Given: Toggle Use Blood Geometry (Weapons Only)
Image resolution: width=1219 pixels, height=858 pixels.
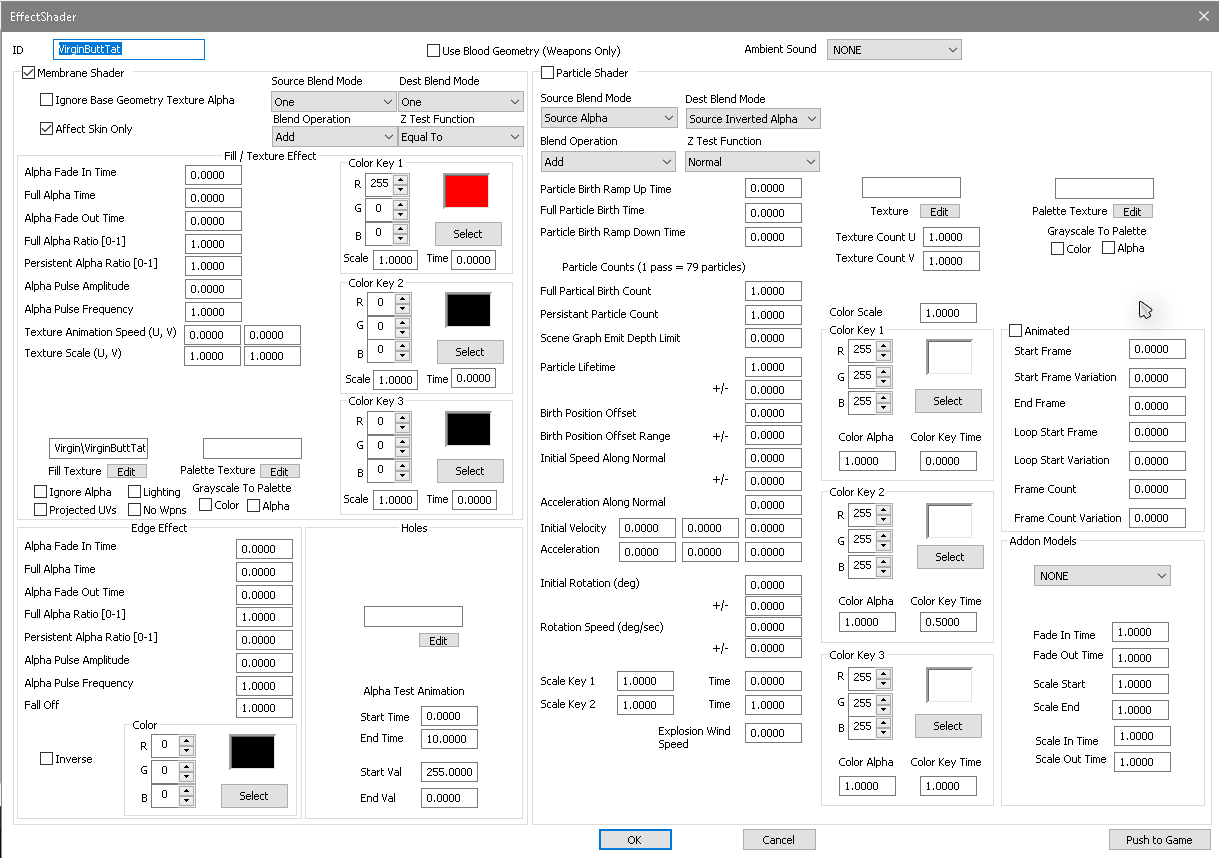Looking at the screenshot, I should 434,51.
